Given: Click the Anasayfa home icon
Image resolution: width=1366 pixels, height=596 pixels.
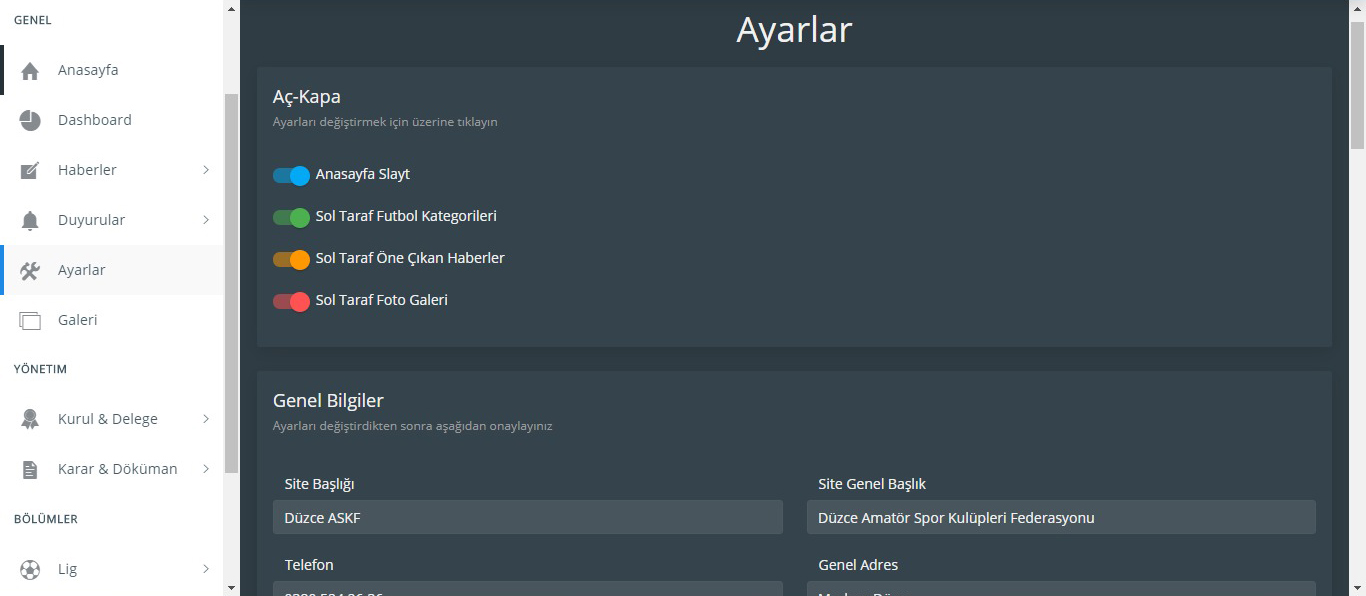Looking at the screenshot, I should coord(30,71).
